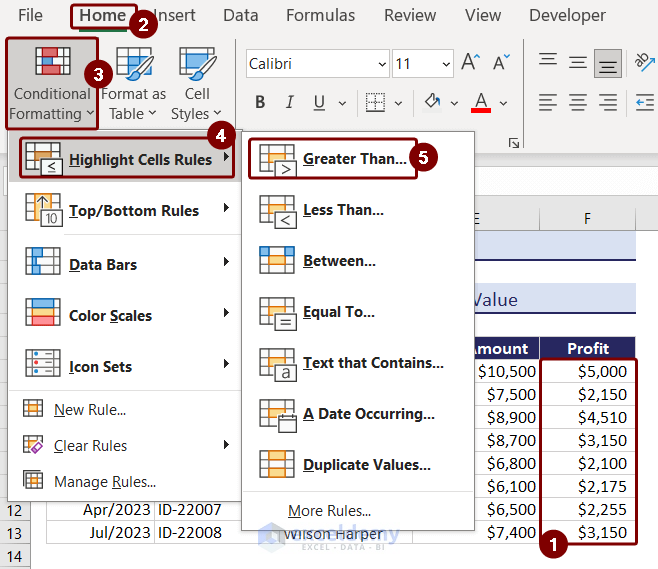Select row 13 header
Image resolution: width=658 pixels, height=569 pixels.
[x=15, y=533]
